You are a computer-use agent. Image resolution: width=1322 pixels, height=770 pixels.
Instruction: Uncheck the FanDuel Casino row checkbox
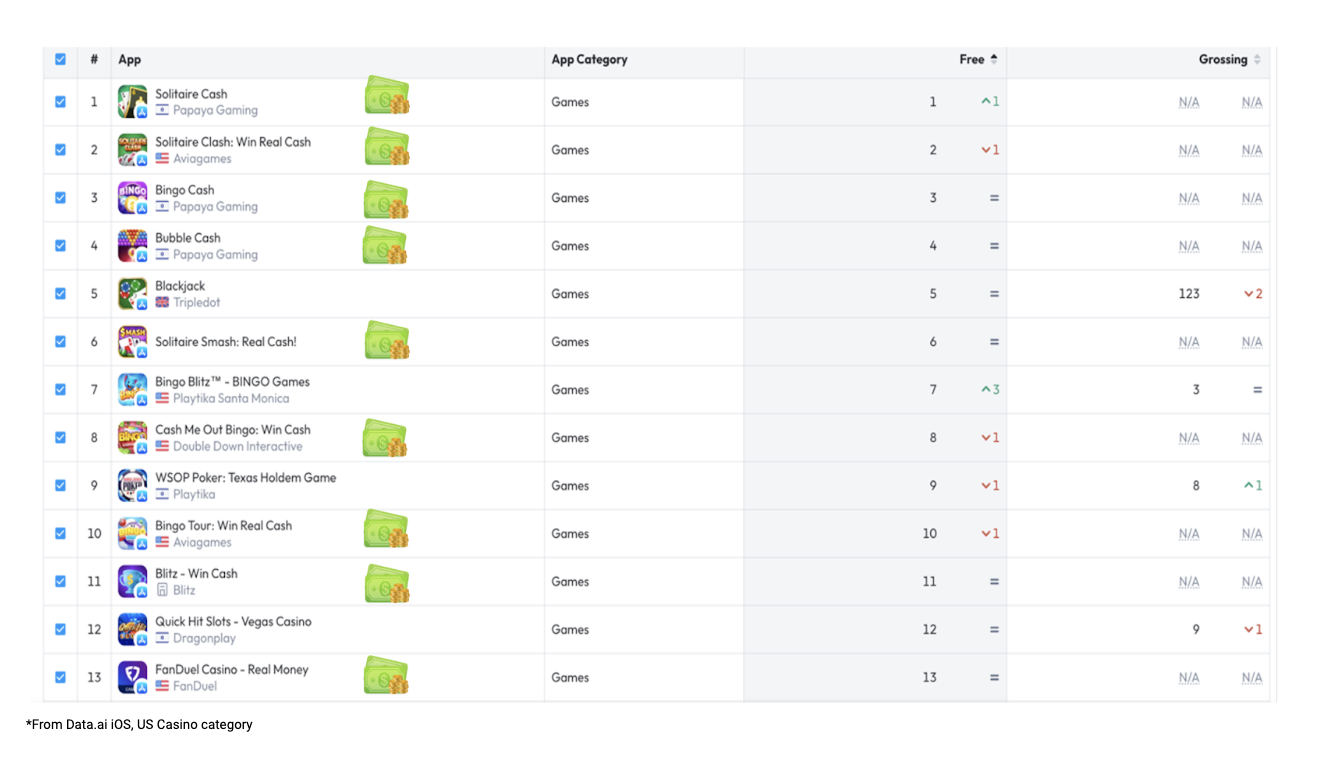coord(60,678)
